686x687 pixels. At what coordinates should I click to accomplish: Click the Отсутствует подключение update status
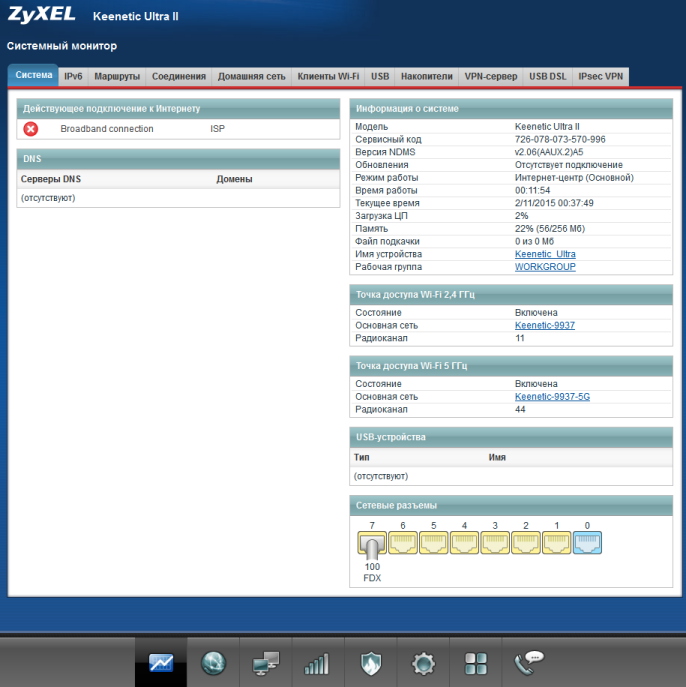tap(569, 165)
